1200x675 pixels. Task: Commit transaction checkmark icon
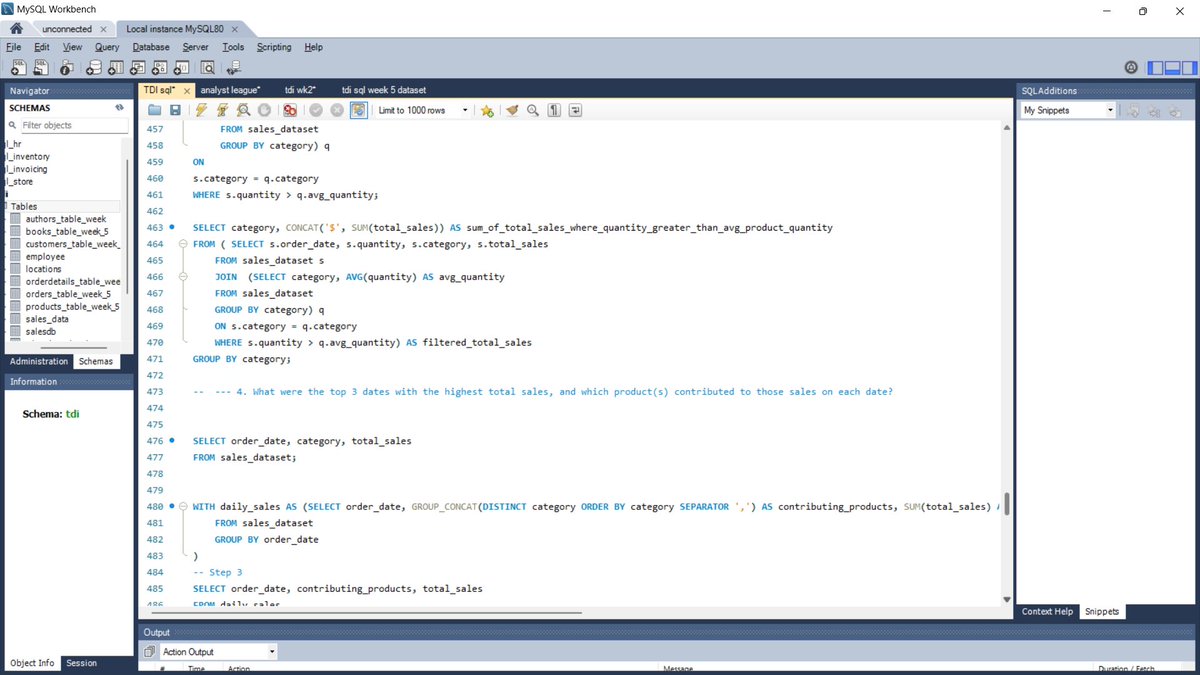pos(316,110)
